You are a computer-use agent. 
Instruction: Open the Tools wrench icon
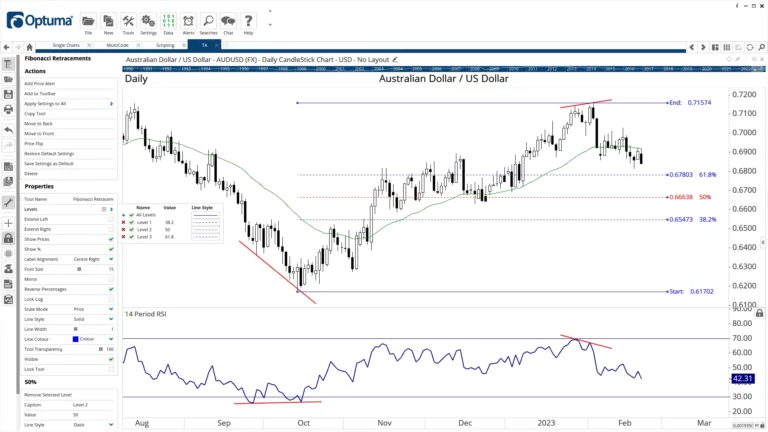coord(128,22)
